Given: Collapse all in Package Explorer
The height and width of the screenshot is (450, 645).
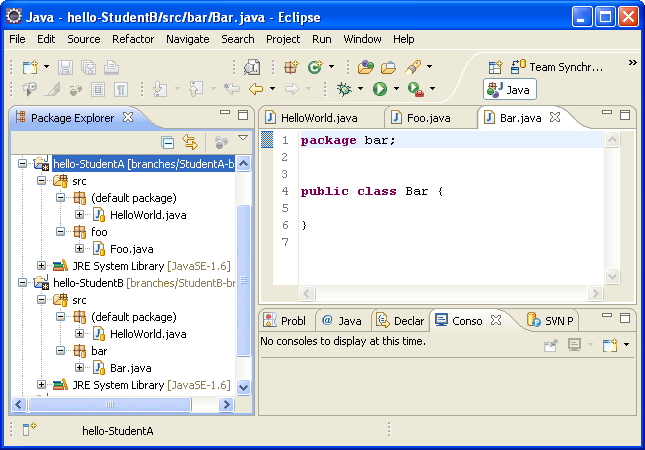Looking at the screenshot, I should pyautogui.click(x=168, y=142).
